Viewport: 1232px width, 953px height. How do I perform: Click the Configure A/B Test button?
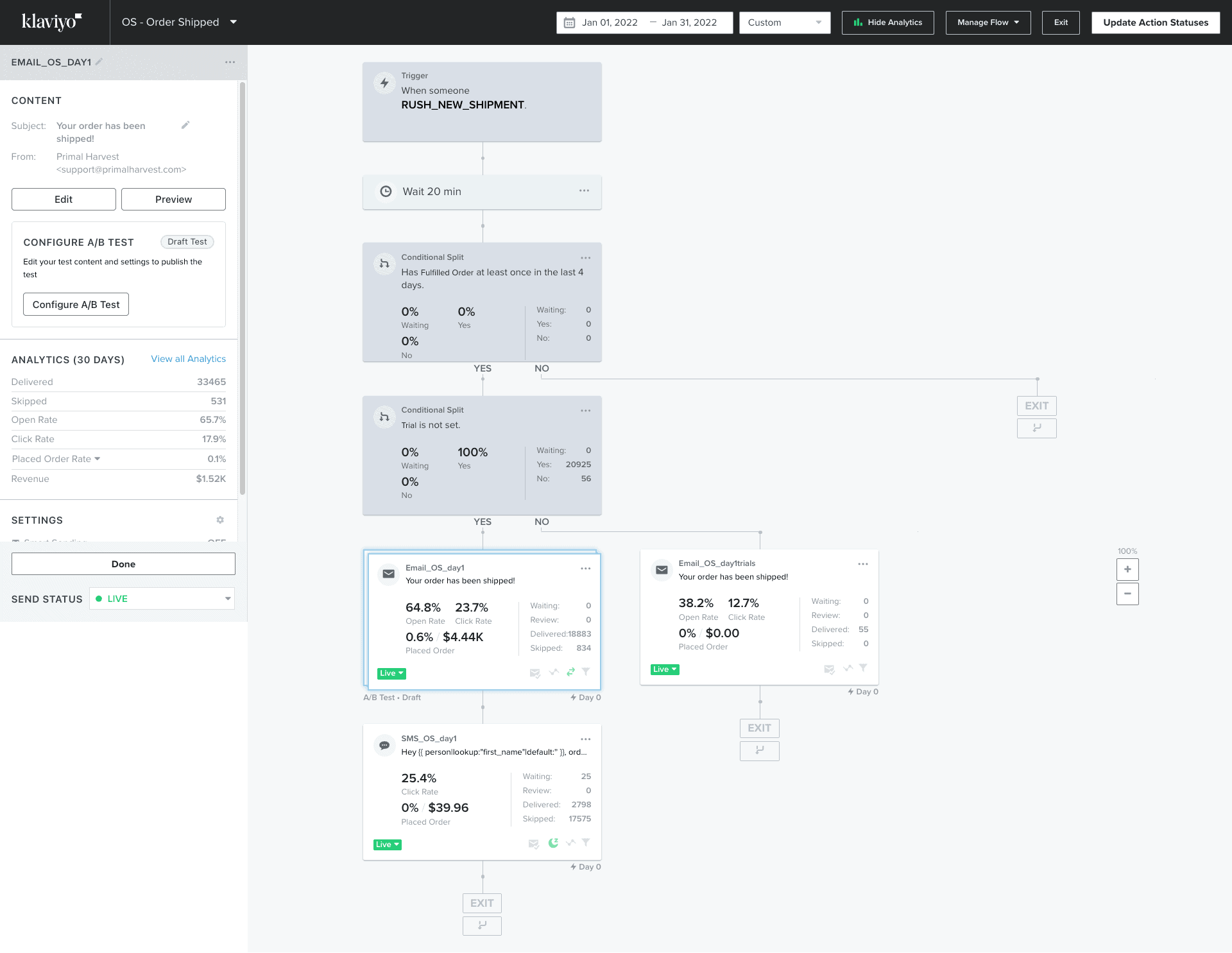coord(76,304)
